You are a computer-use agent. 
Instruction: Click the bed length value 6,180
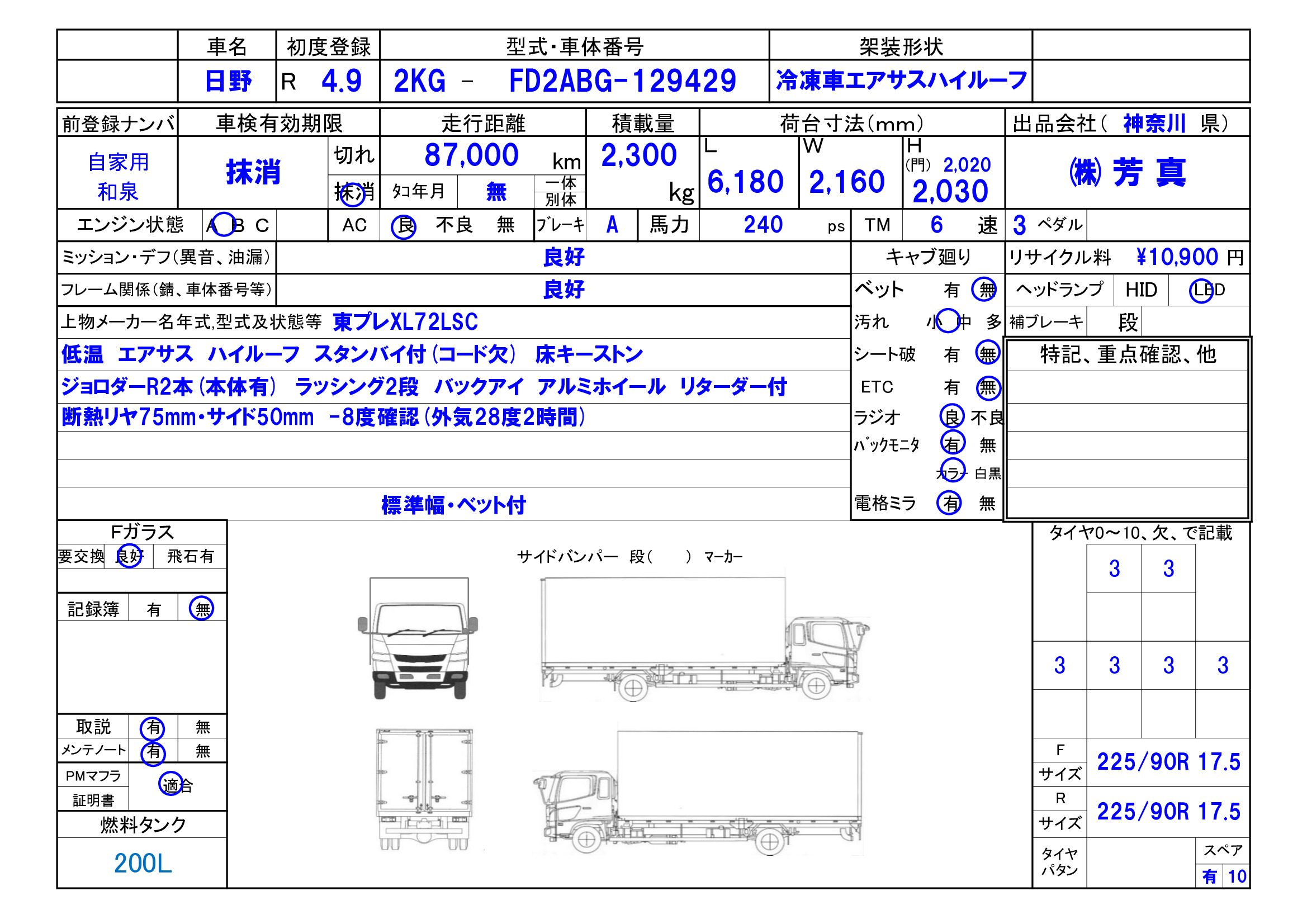tap(745, 182)
